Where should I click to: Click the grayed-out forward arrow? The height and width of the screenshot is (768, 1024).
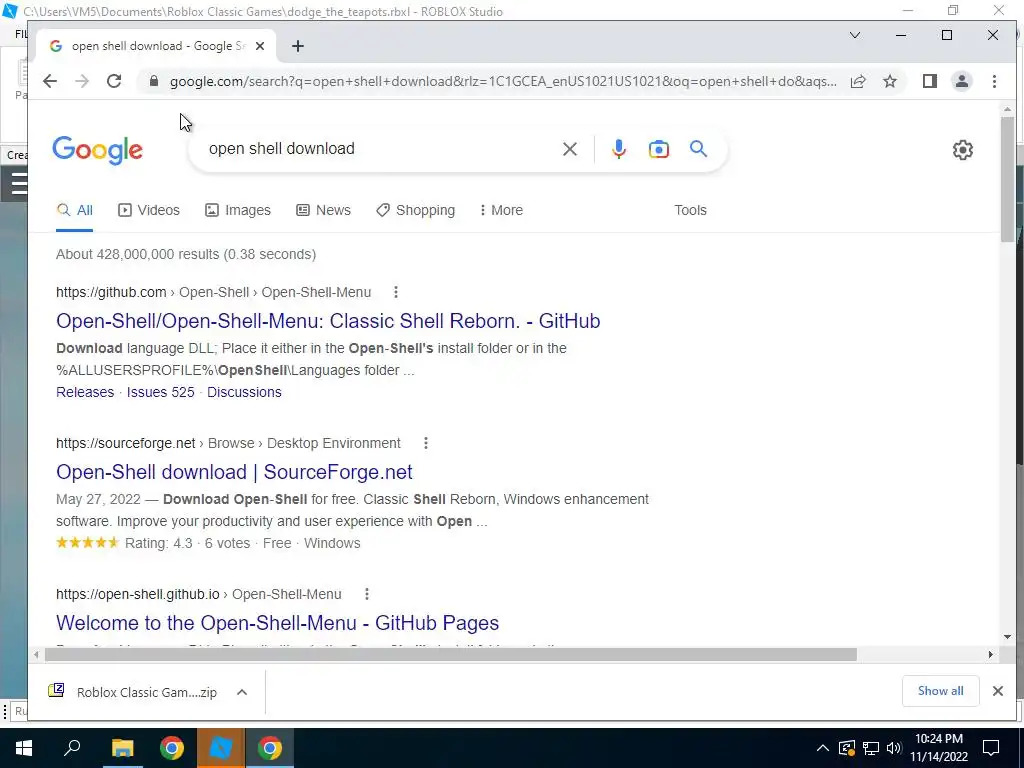pos(82,81)
